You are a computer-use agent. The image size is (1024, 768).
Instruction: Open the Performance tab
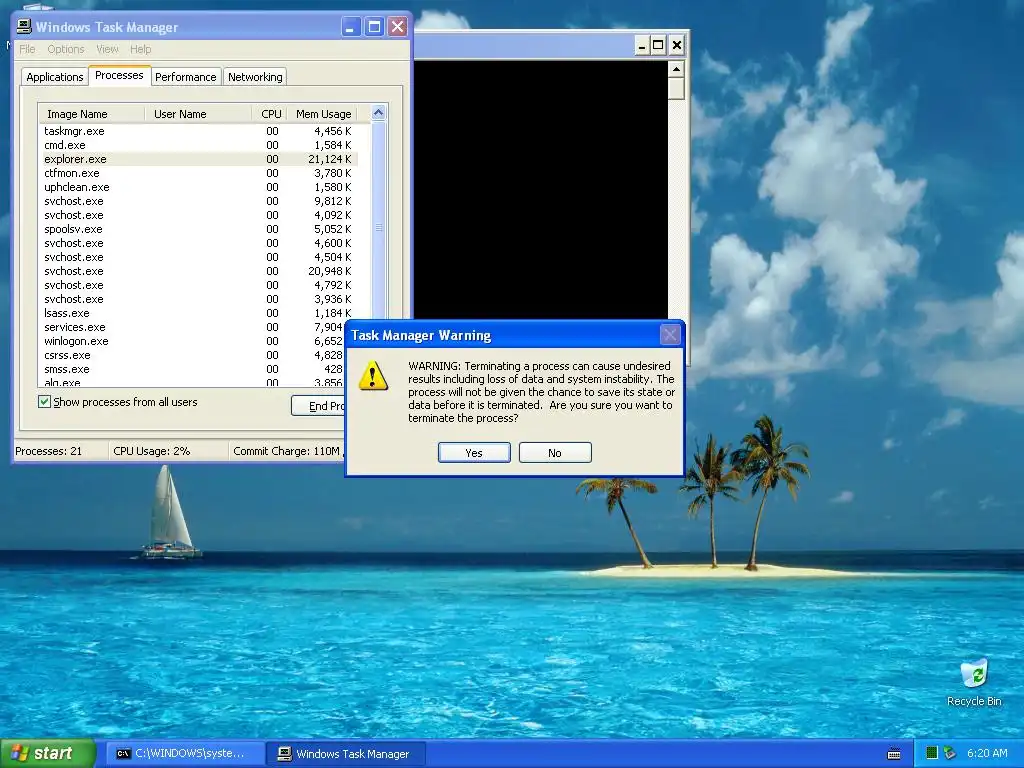(185, 77)
